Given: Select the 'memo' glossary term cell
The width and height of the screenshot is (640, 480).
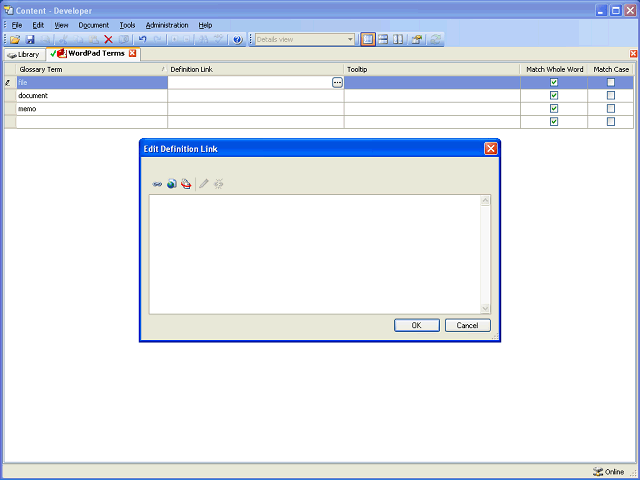Looking at the screenshot, I should (x=92, y=109).
